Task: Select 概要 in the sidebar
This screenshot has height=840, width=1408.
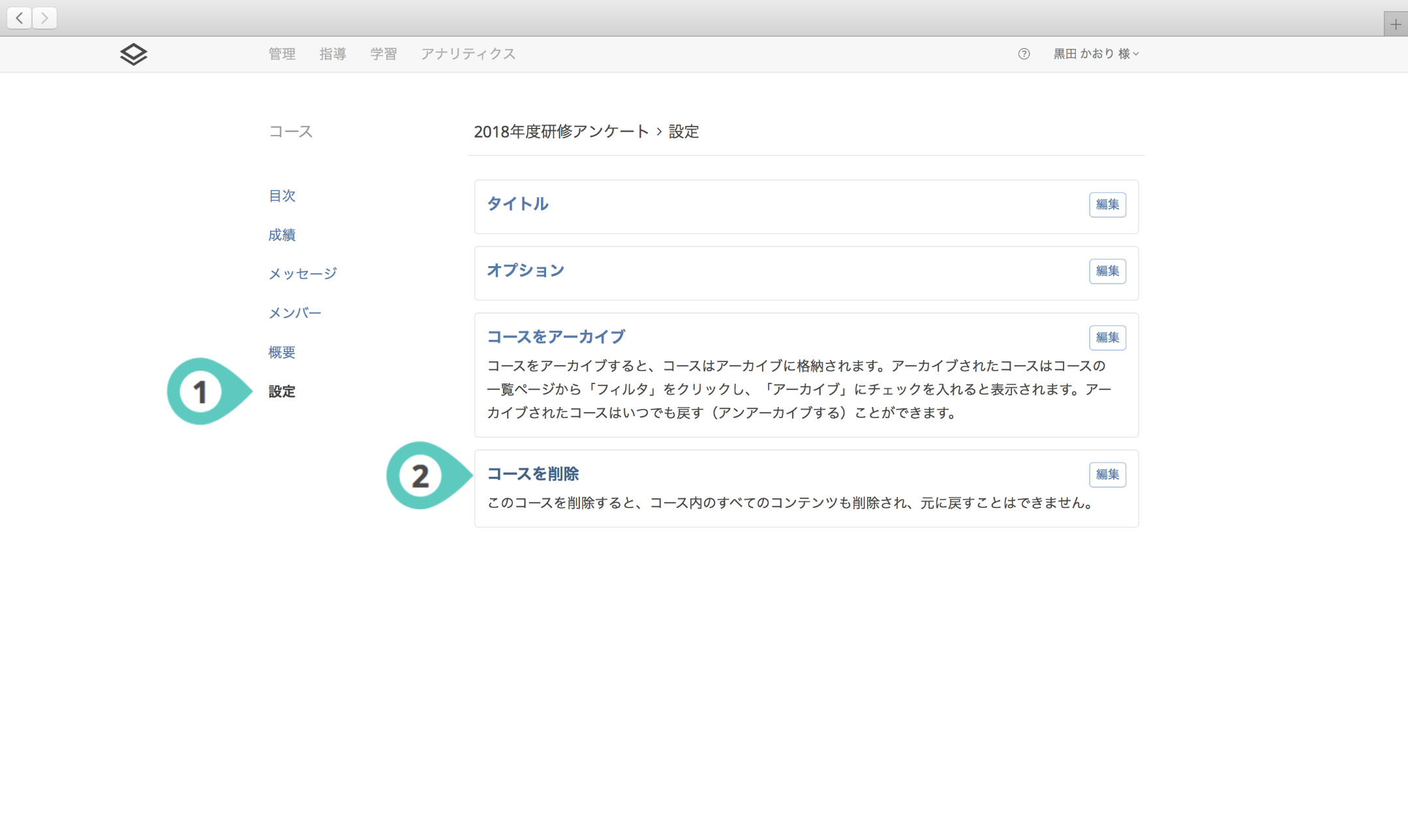Action: click(282, 352)
